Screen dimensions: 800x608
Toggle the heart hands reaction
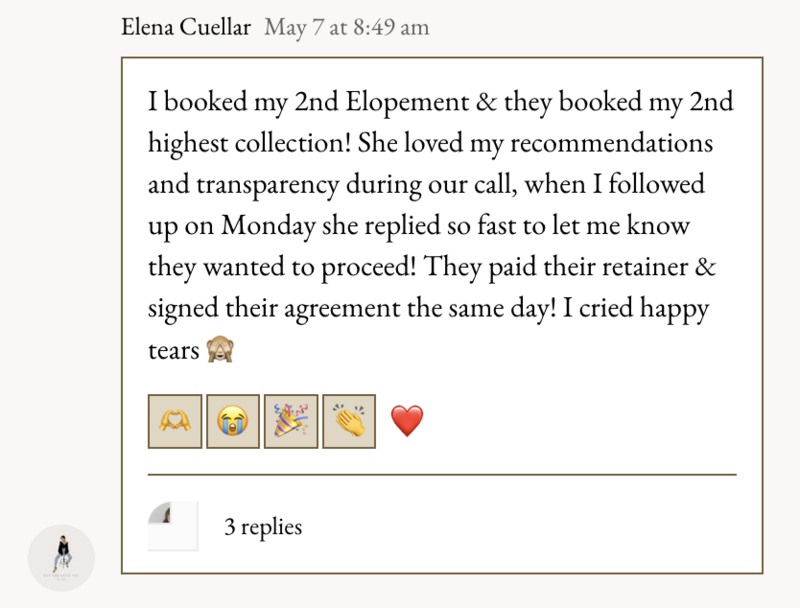[x=175, y=421]
